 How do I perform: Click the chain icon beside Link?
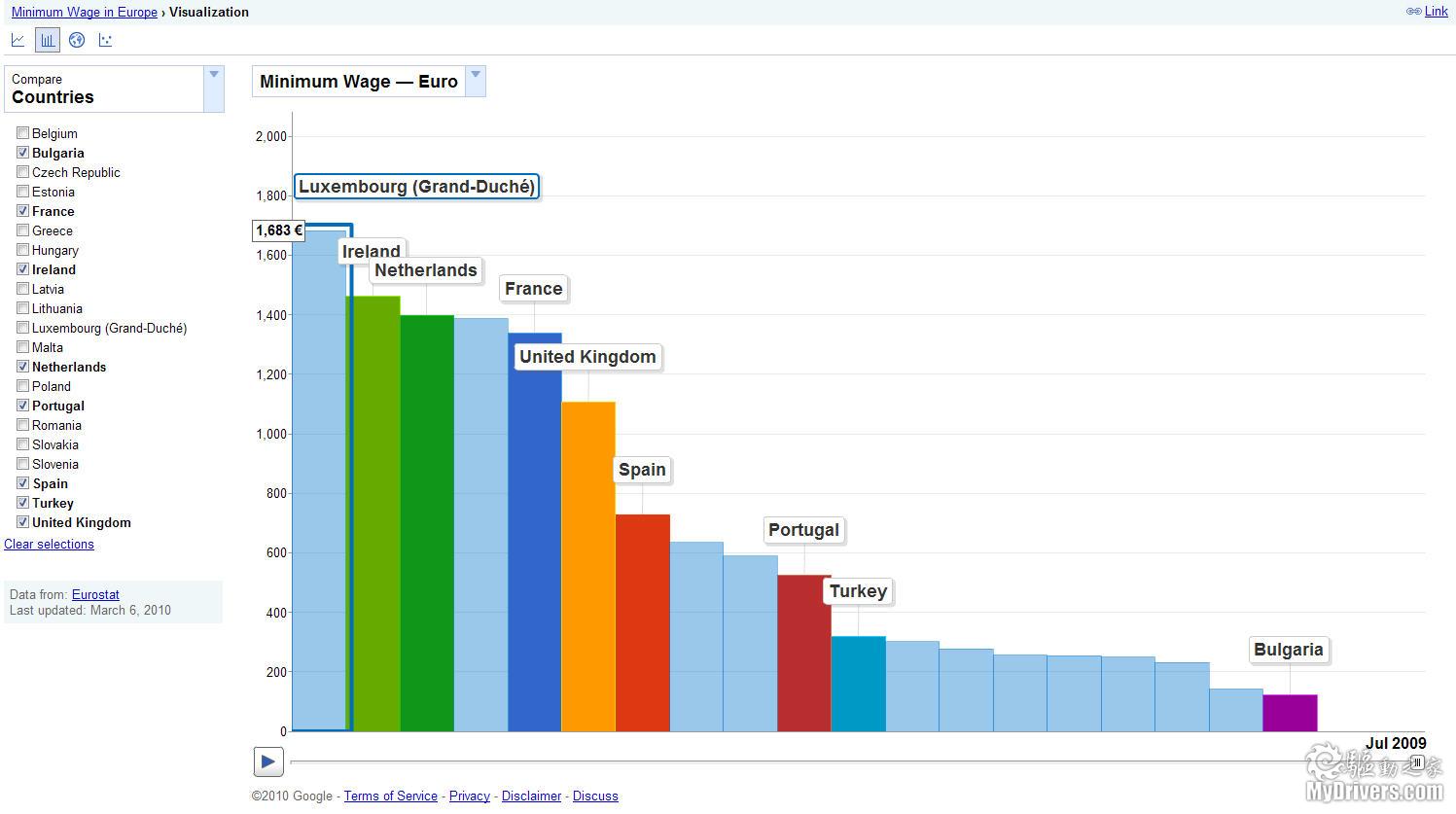point(1413,12)
